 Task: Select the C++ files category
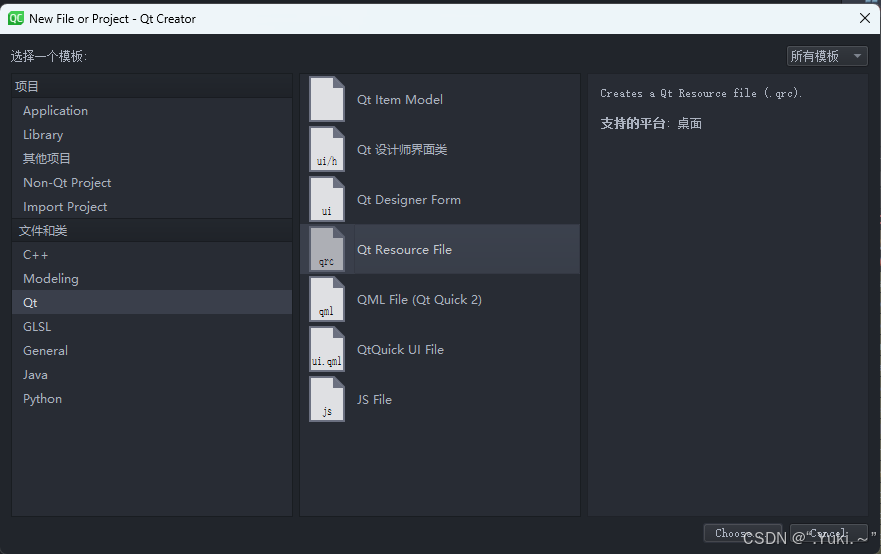pyautogui.click(x=152, y=255)
